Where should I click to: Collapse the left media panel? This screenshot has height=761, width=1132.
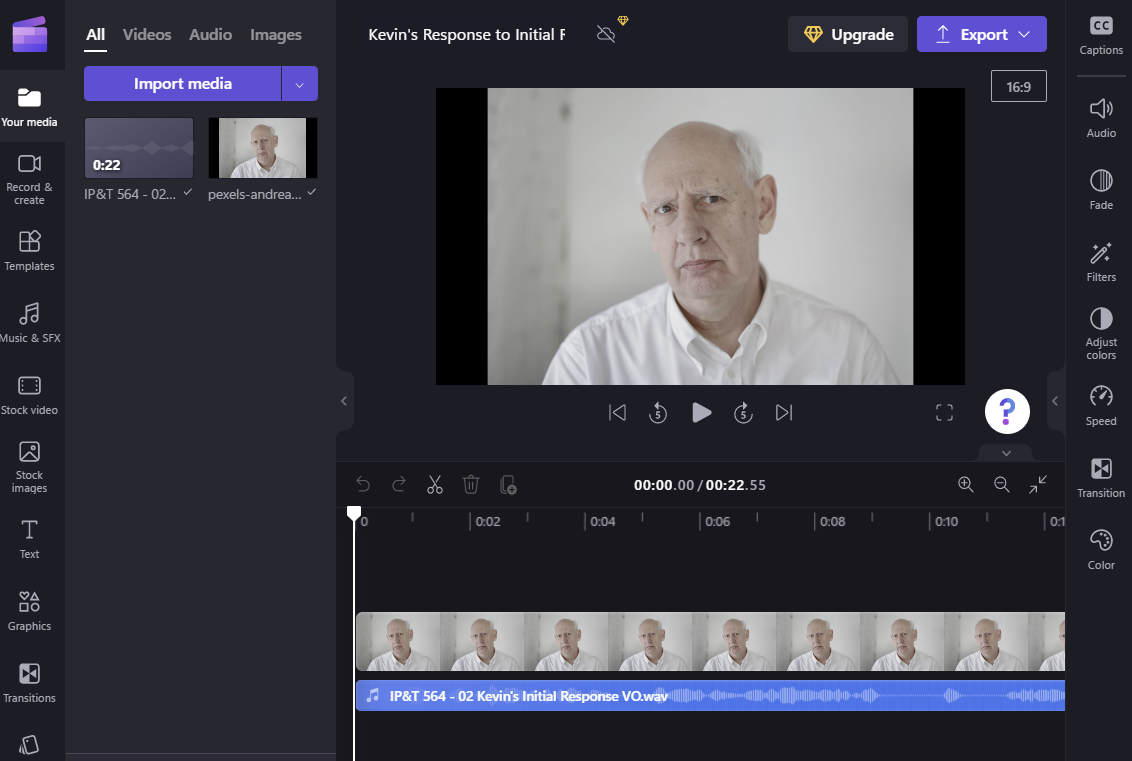click(344, 401)
